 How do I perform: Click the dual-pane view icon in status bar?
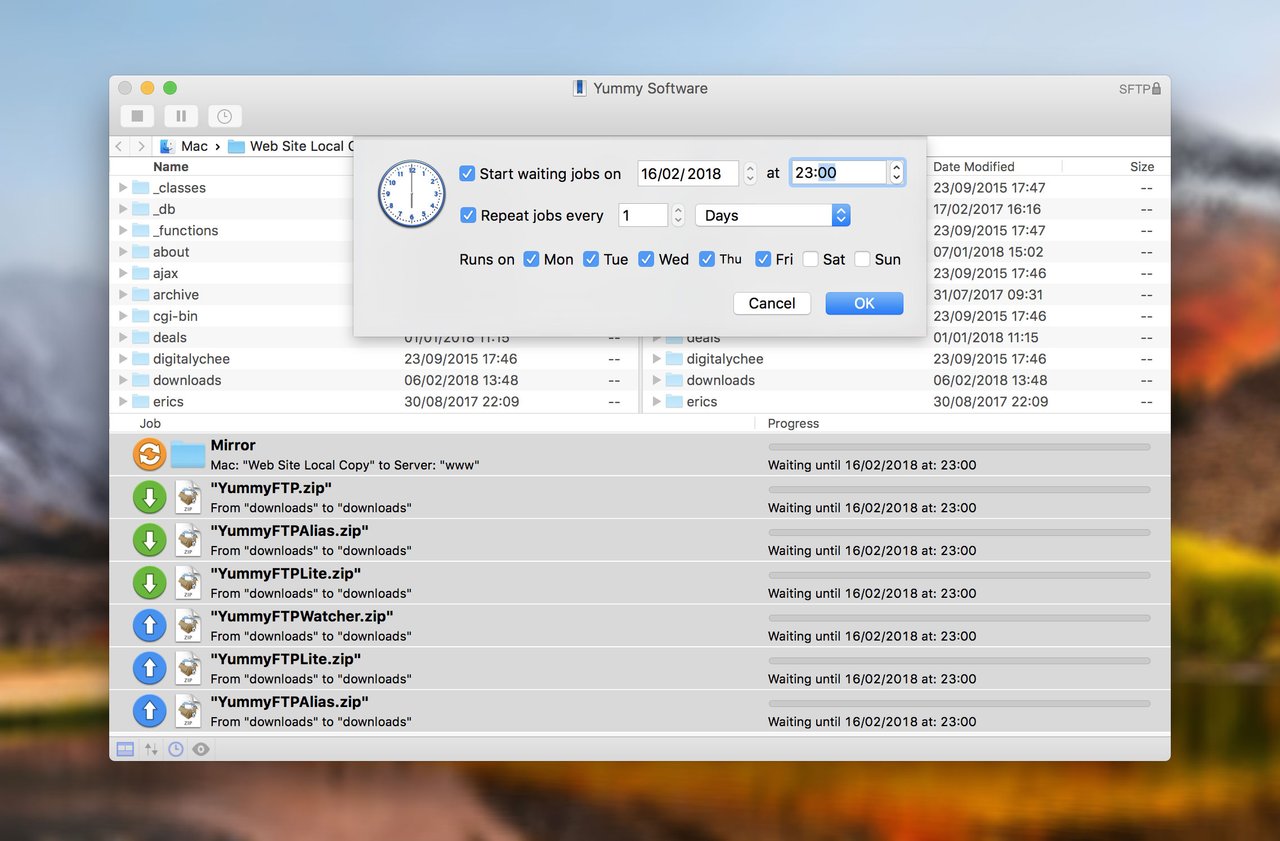click(x=125, y=749)
